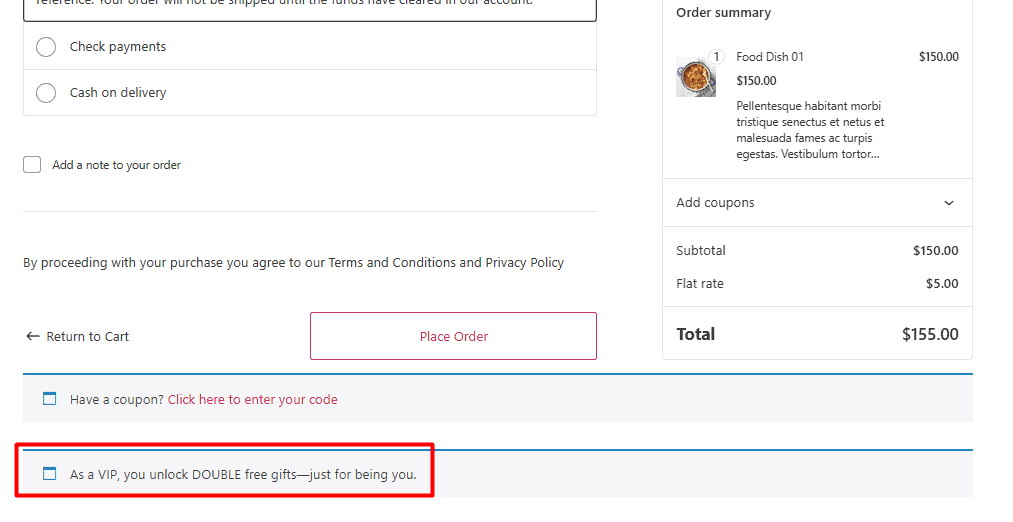Open the Terms and Conditions link
Screen dimensions: 1013x522
(x=392, y=263)
